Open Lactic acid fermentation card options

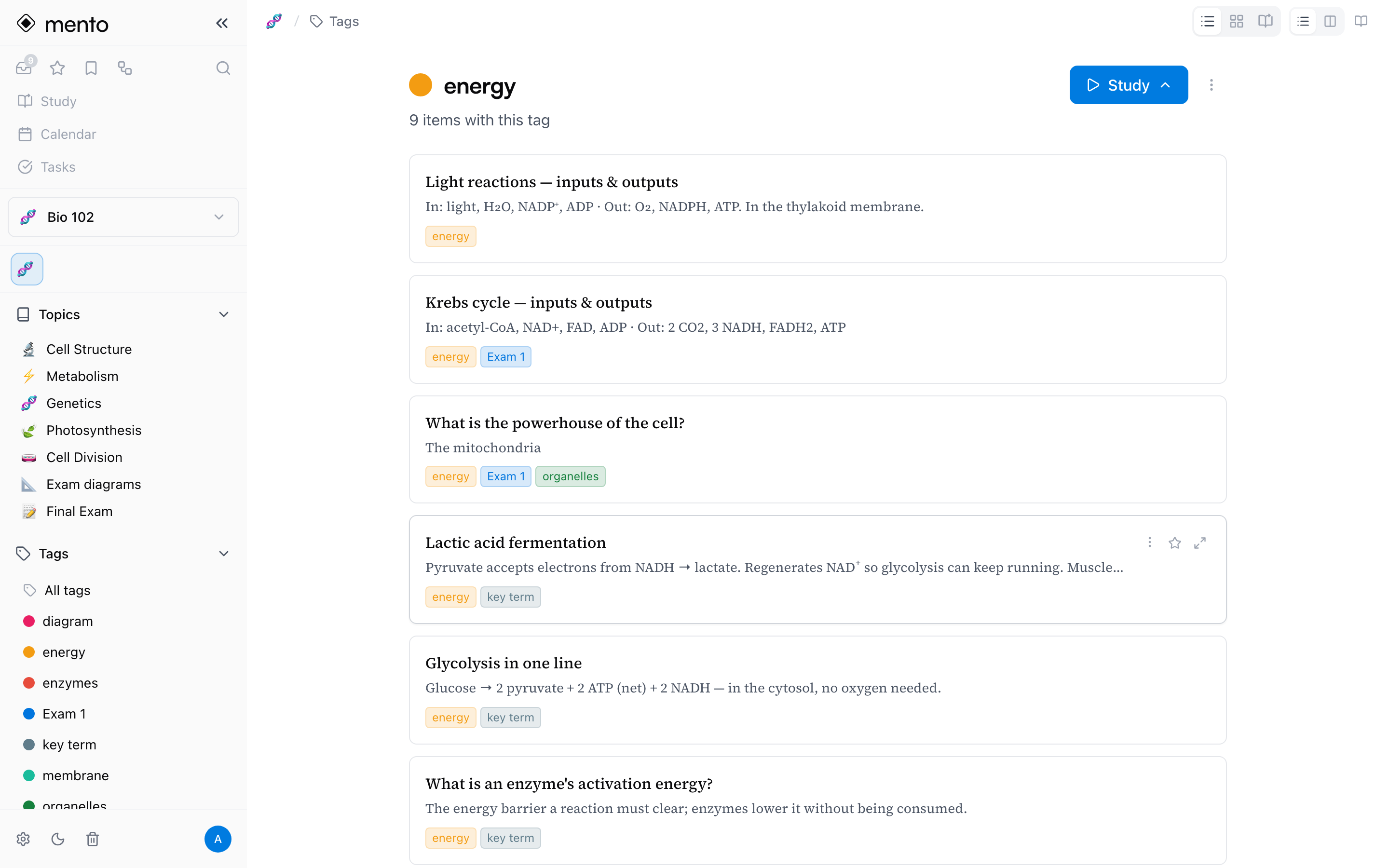(1150, 542)
